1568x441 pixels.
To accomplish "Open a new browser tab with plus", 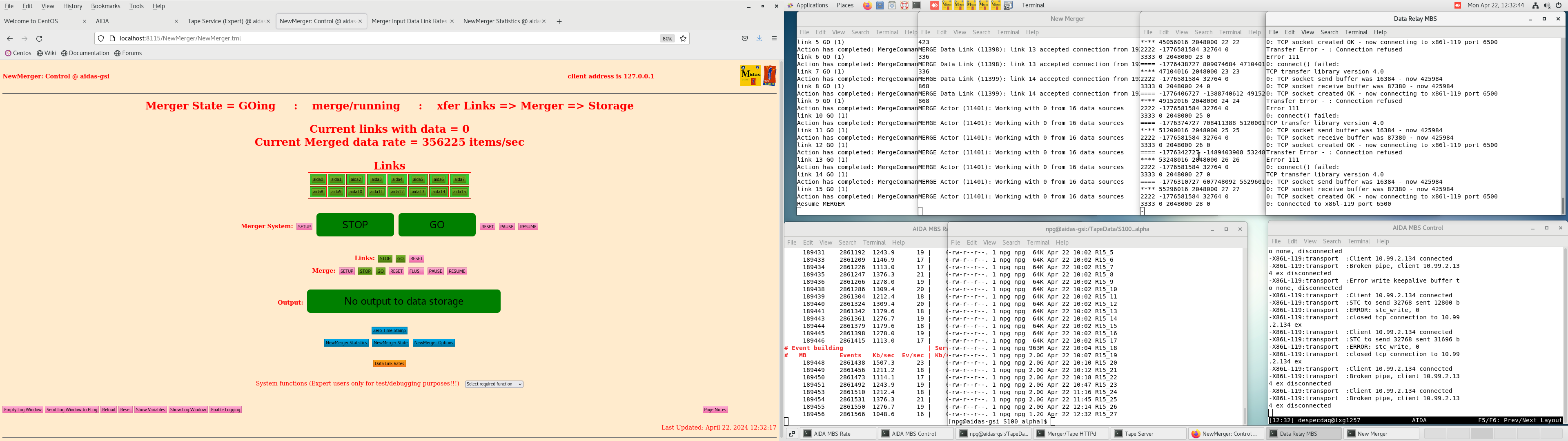I will [x=559, y=21].
